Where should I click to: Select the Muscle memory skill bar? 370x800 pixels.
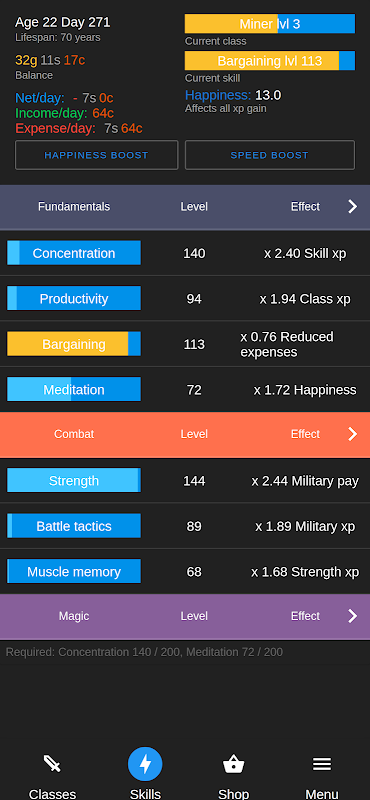pyautogui.click(x=74, y=571)
